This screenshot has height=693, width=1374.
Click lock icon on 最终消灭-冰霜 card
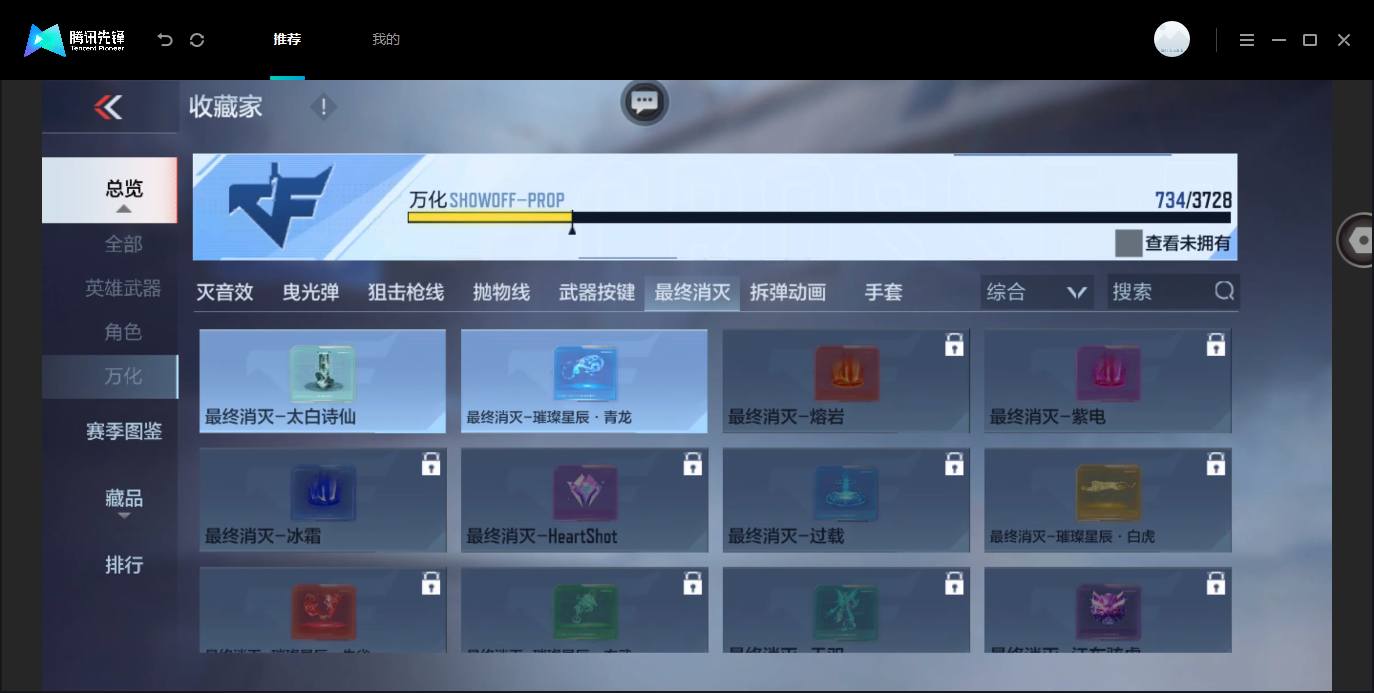click(431, 464)
